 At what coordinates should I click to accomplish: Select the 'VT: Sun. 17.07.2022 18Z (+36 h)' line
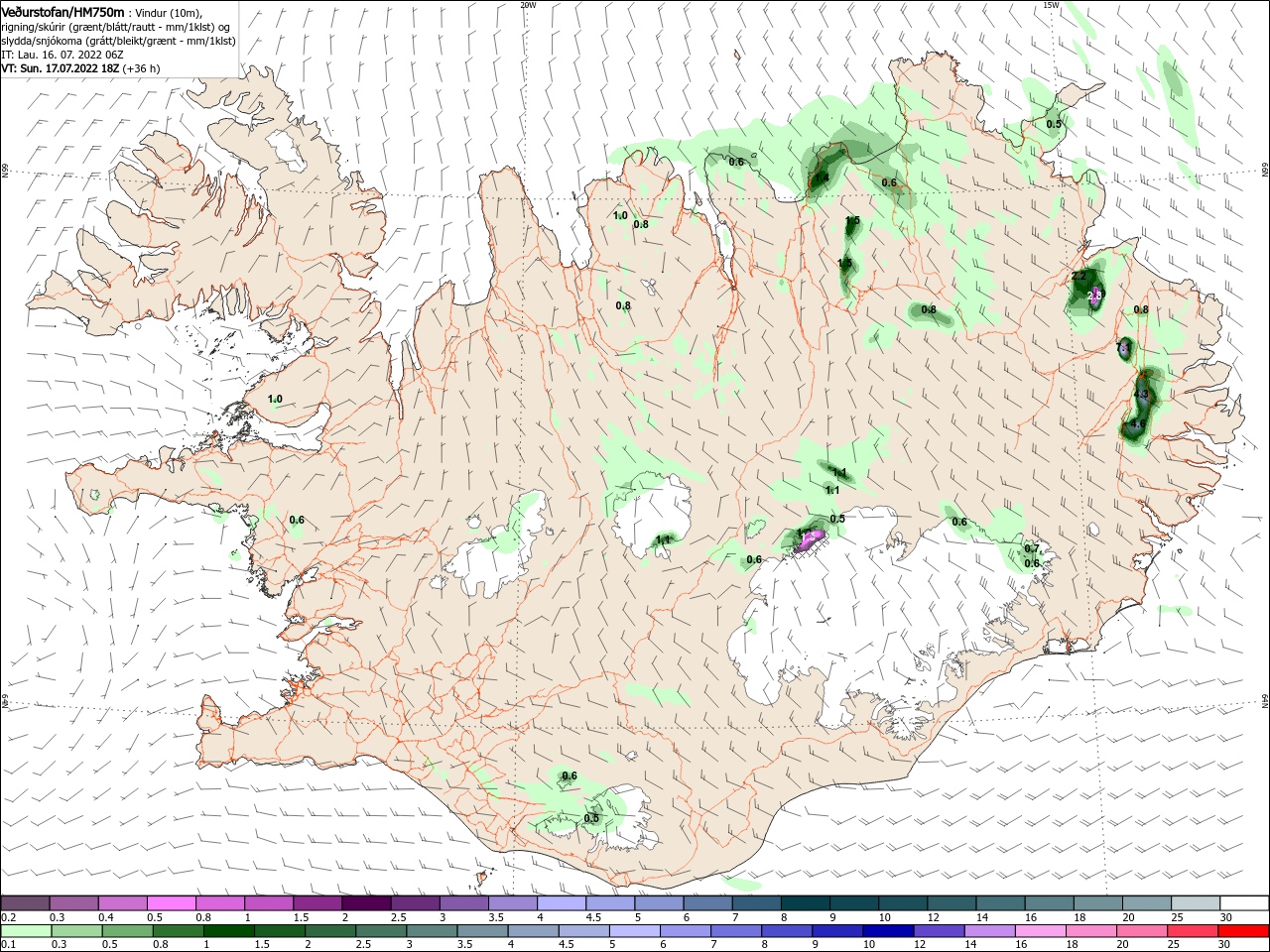(80, 68)
